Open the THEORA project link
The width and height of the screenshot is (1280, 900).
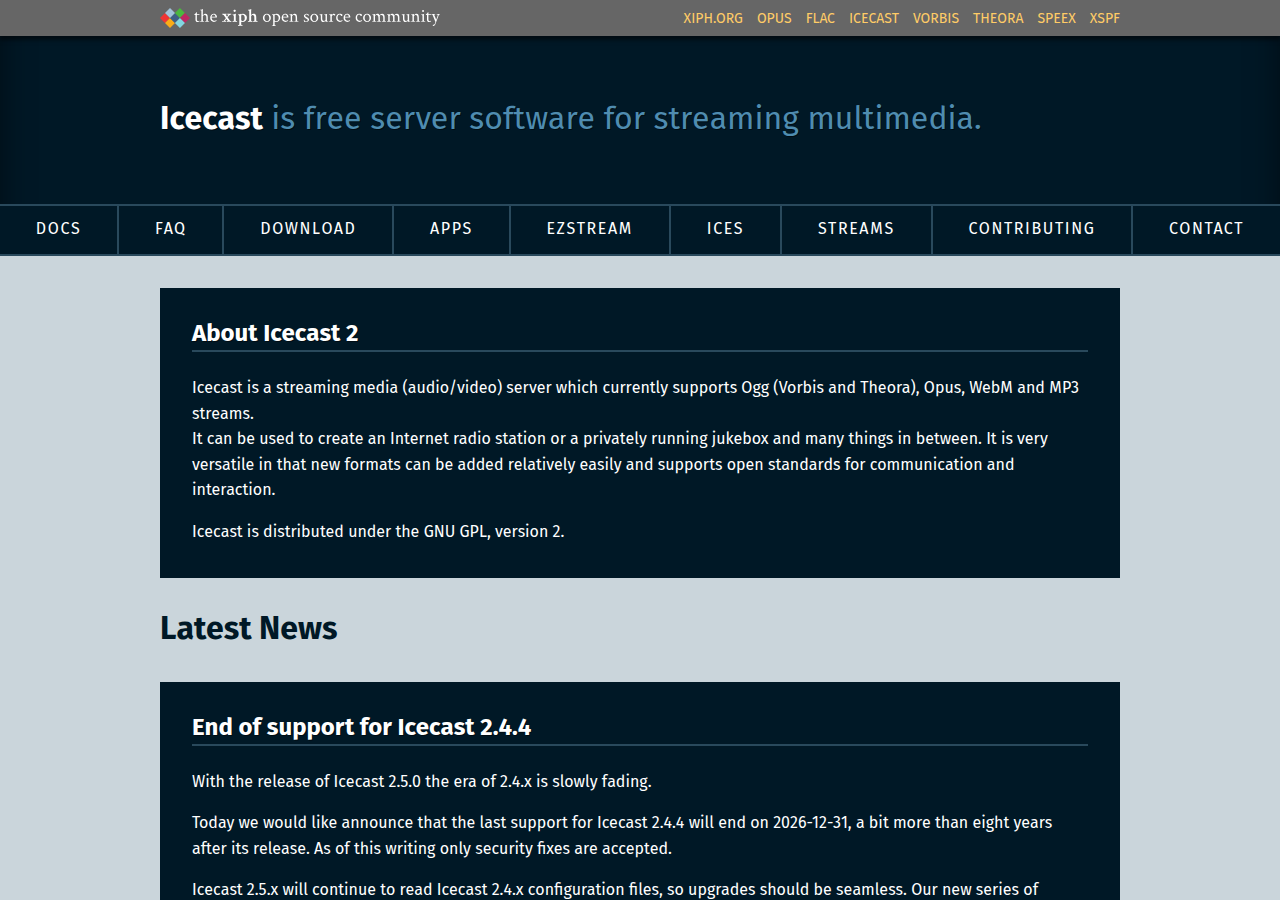[998, 18]
